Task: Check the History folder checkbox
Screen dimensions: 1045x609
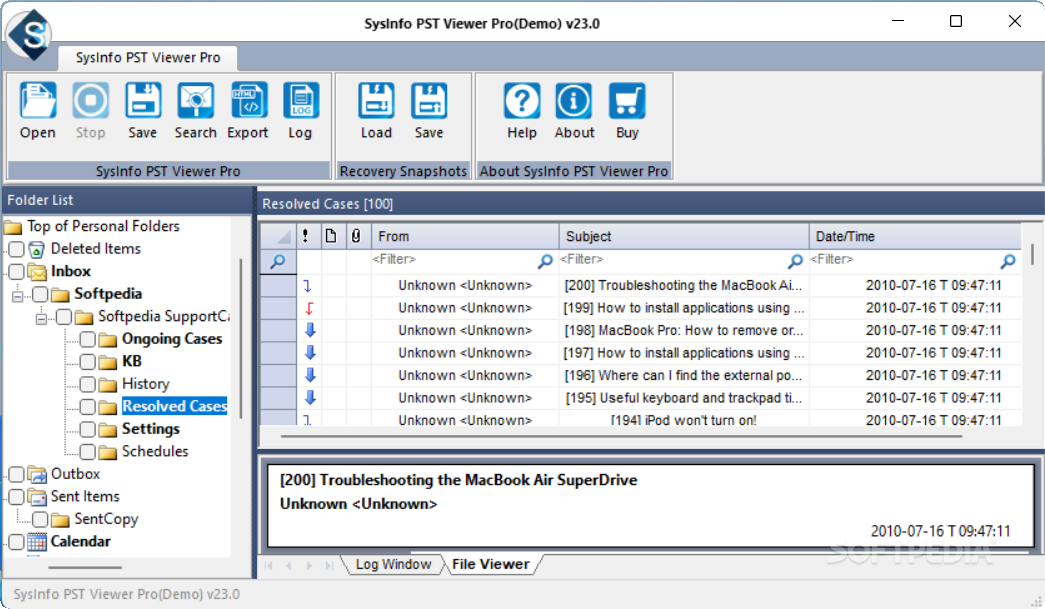Action: (87, 384)
